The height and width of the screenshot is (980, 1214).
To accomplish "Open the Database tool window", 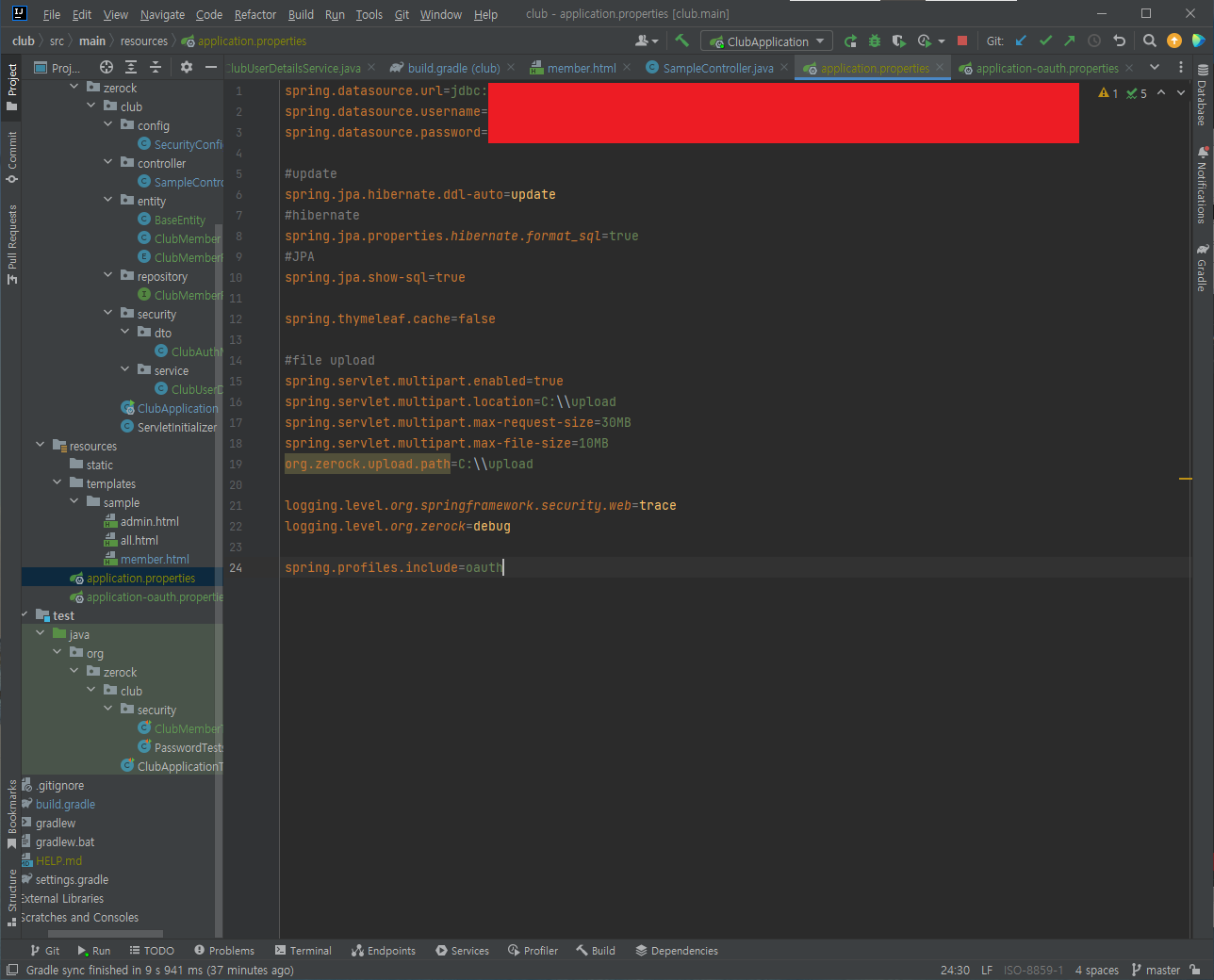I will point(1202,95).
